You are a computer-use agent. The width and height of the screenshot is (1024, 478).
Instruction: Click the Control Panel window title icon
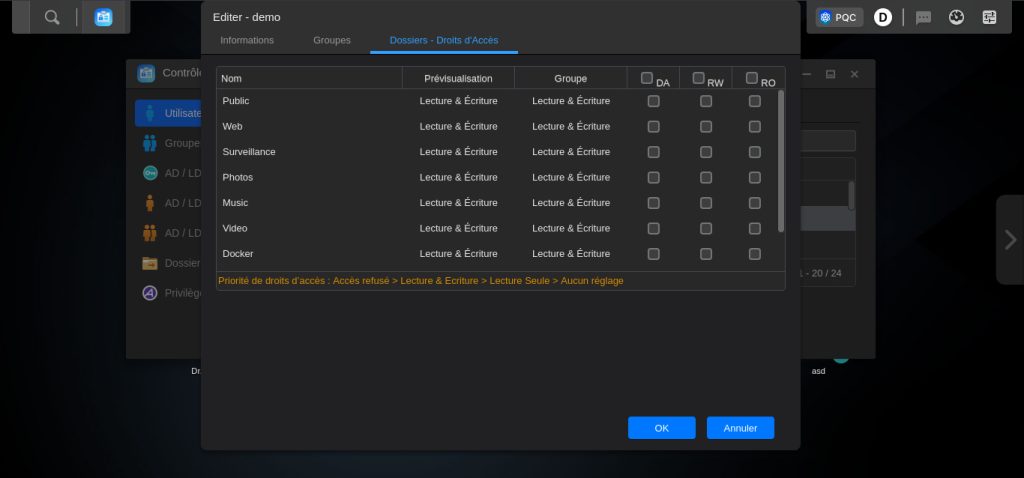146,73
